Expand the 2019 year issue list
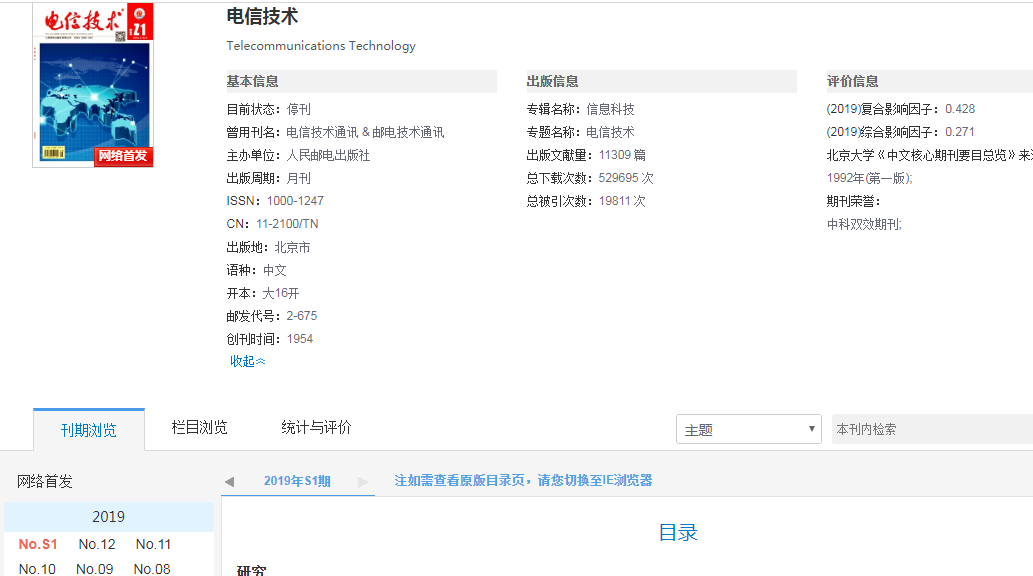 pos(109,517)
